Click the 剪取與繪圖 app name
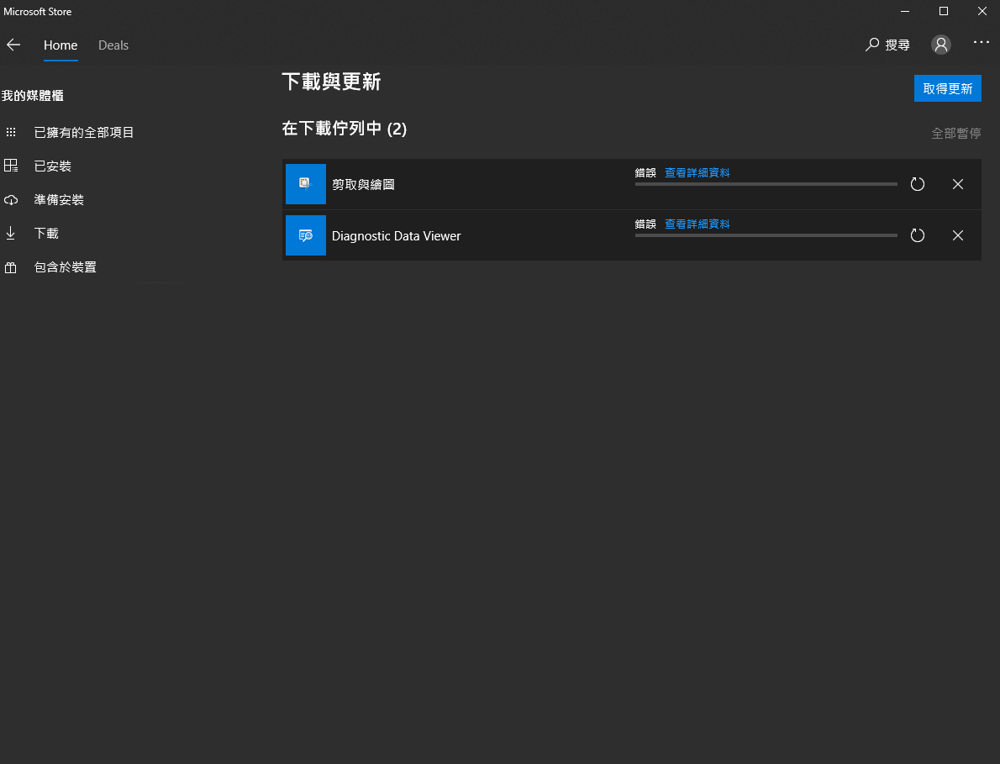This screenshot has width=1000, height=764. [363, 184]
